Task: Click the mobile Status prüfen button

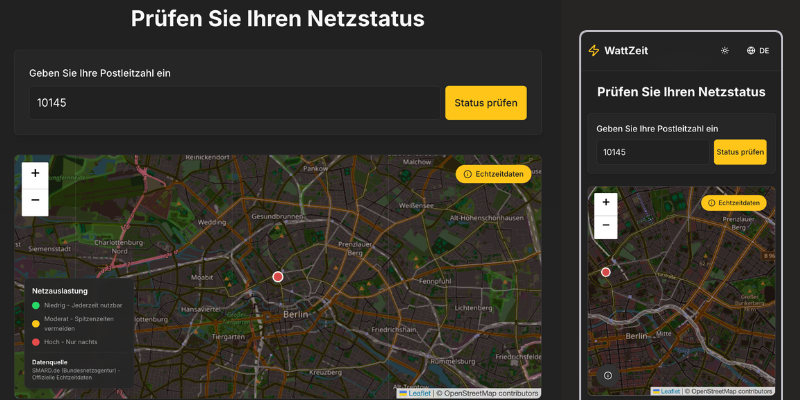Action: [x=740, y=152]
